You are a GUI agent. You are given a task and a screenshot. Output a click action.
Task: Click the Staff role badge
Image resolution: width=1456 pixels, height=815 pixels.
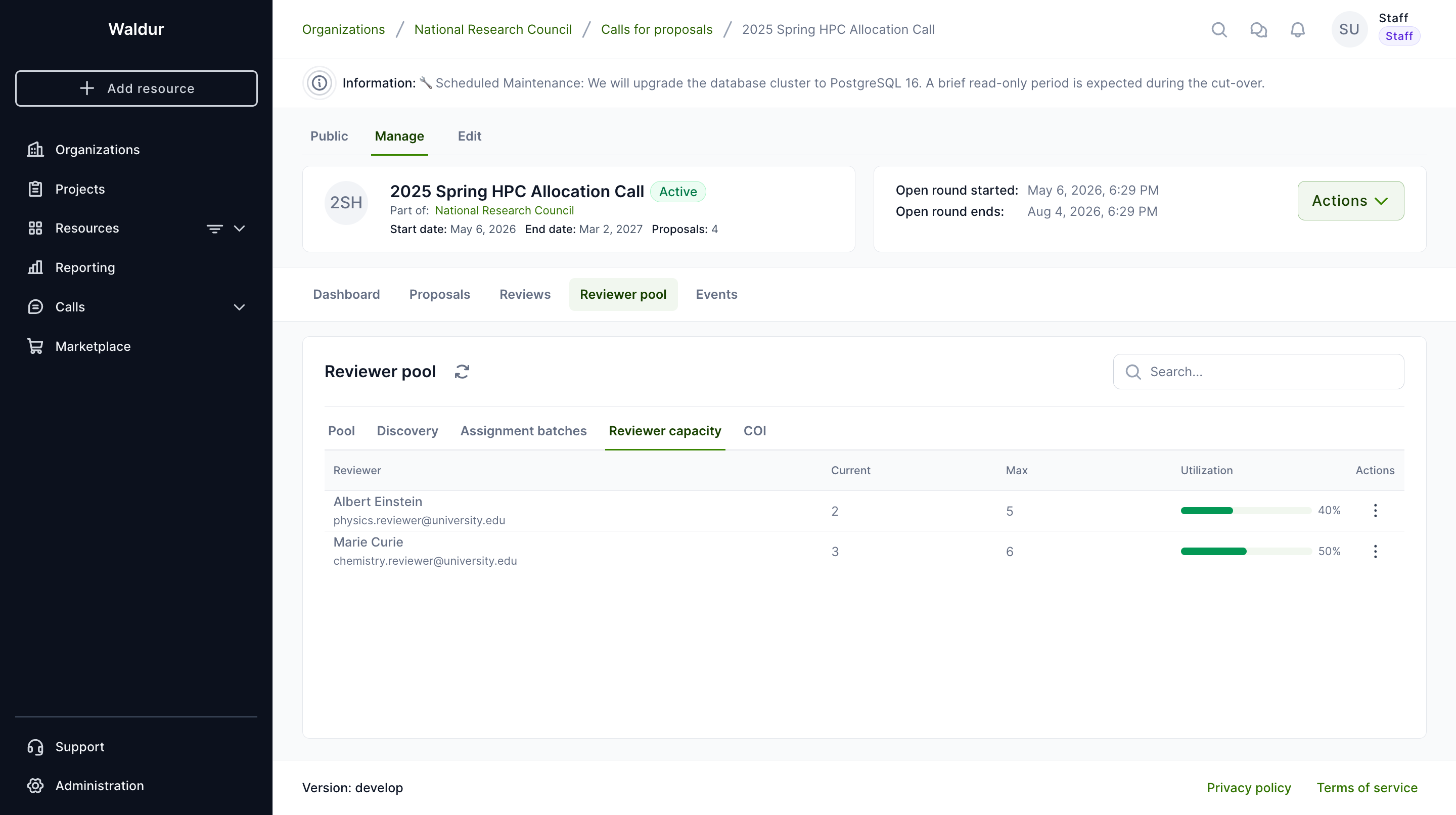1398,36
